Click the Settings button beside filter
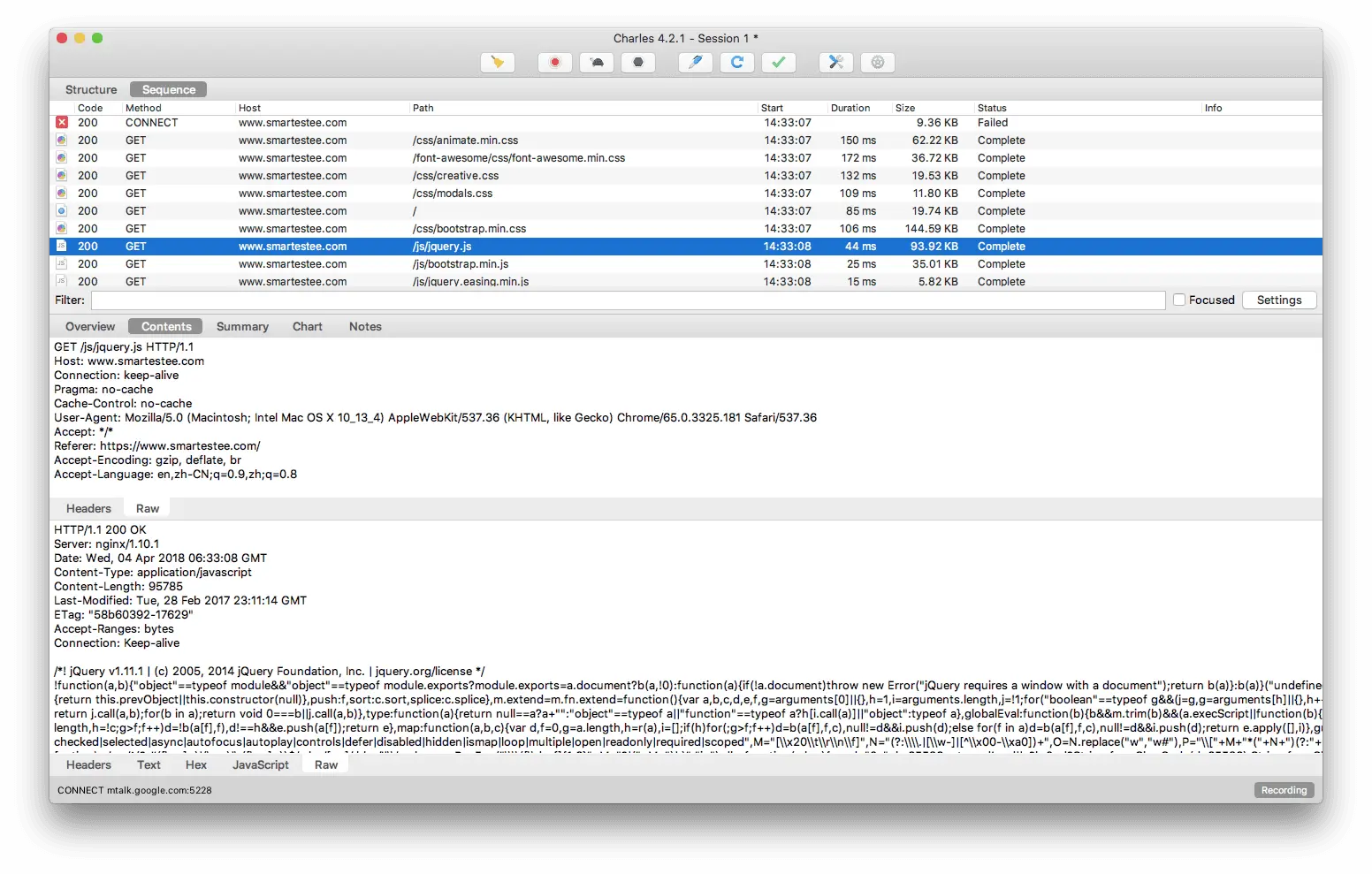The height and width of the screenshot is (874, 1372). [x=1279, y=300]
